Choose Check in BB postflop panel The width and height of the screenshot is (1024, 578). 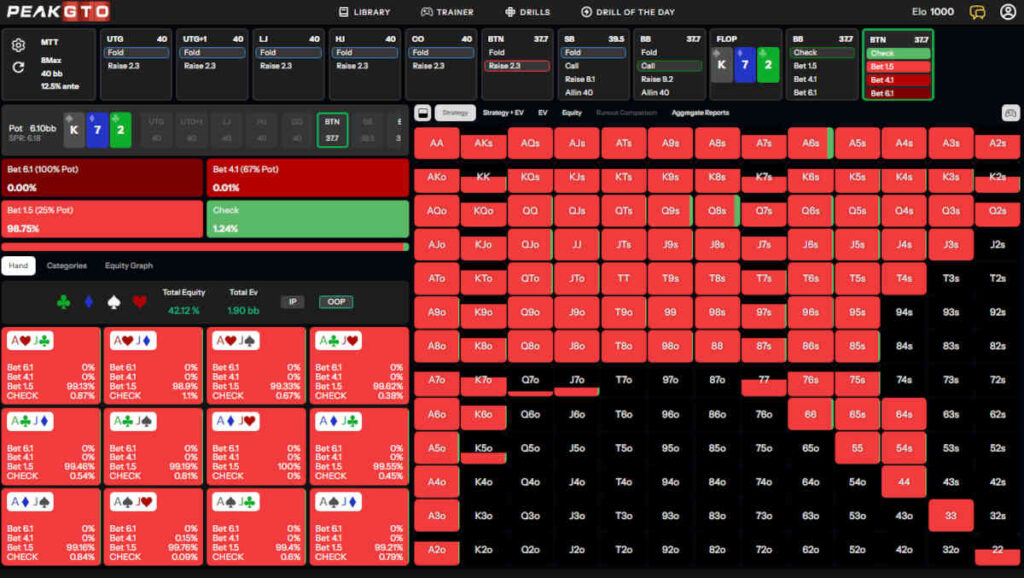tap(822, 52)
